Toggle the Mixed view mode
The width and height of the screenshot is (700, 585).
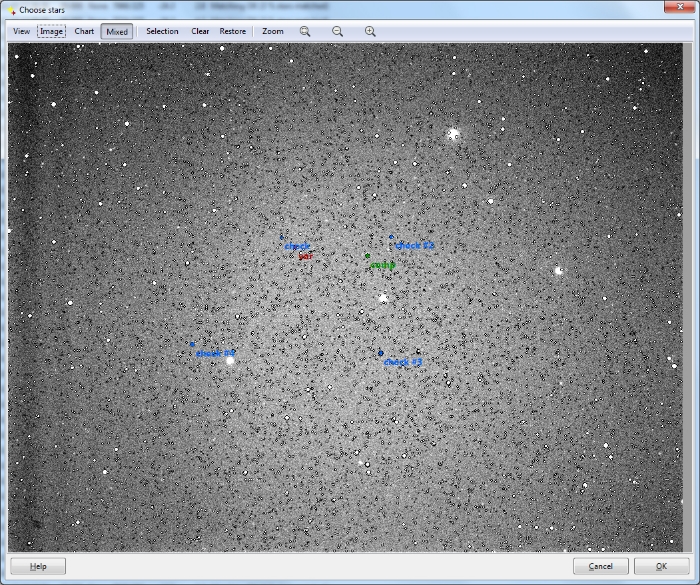pos(117,31)
